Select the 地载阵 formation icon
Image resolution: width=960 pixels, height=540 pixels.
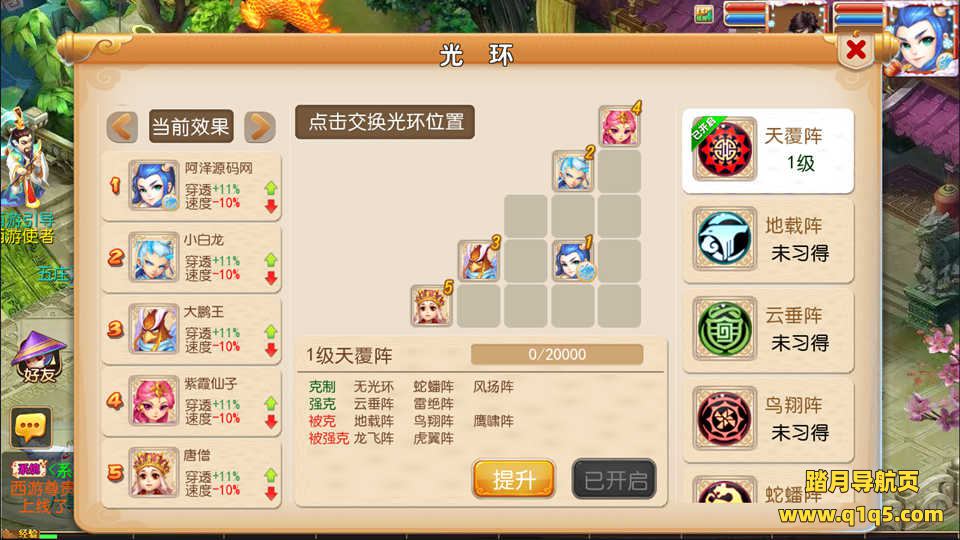(x=724, y=238)
